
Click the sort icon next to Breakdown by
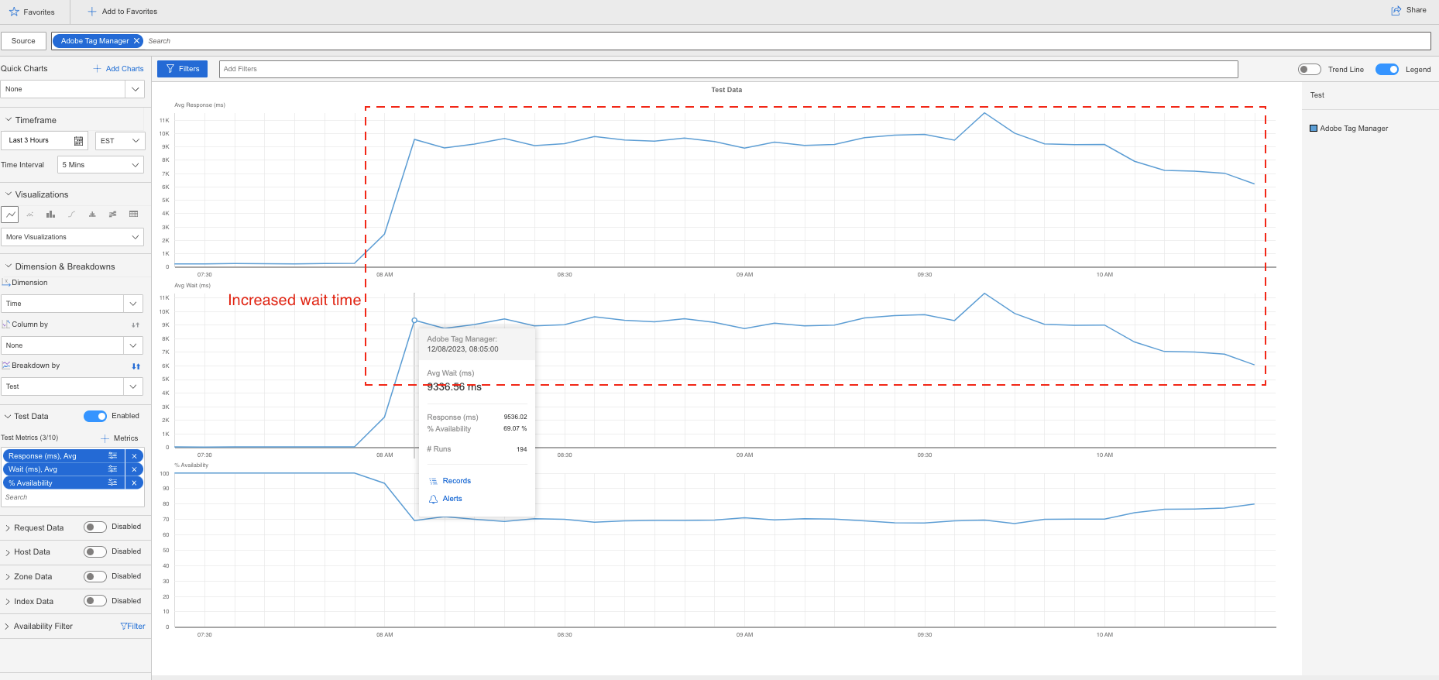tap(135, 366)
